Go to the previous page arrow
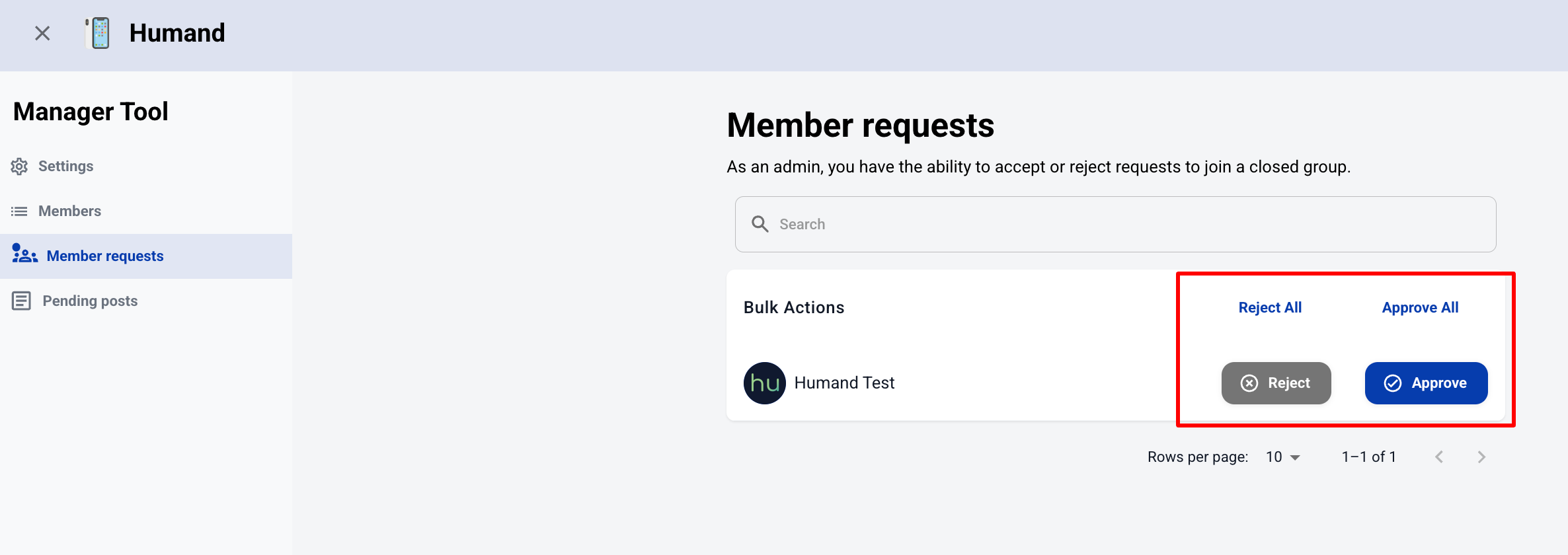The image size is (1568, 555). coord(1439,457)
